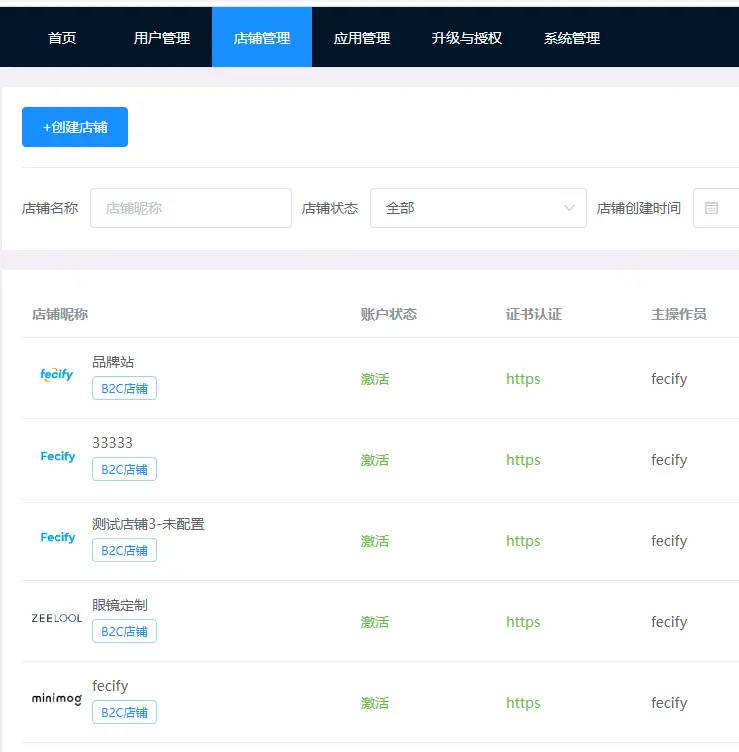The image size is (739, 752).
Task: Click the https link for store 33333
Action: coord(523,460)
